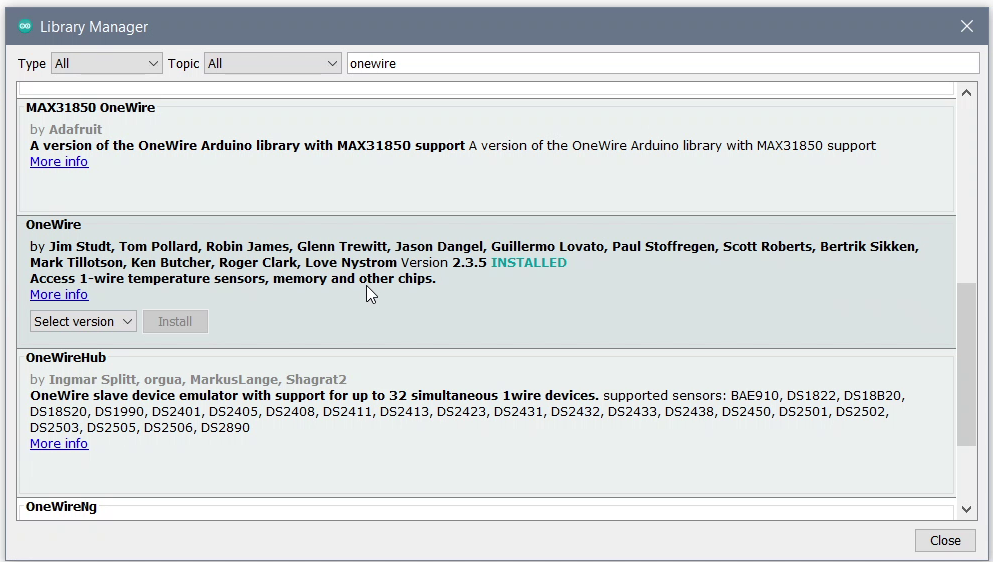
Task: Open More info link for OneWire library
Action: click(59, 295)
